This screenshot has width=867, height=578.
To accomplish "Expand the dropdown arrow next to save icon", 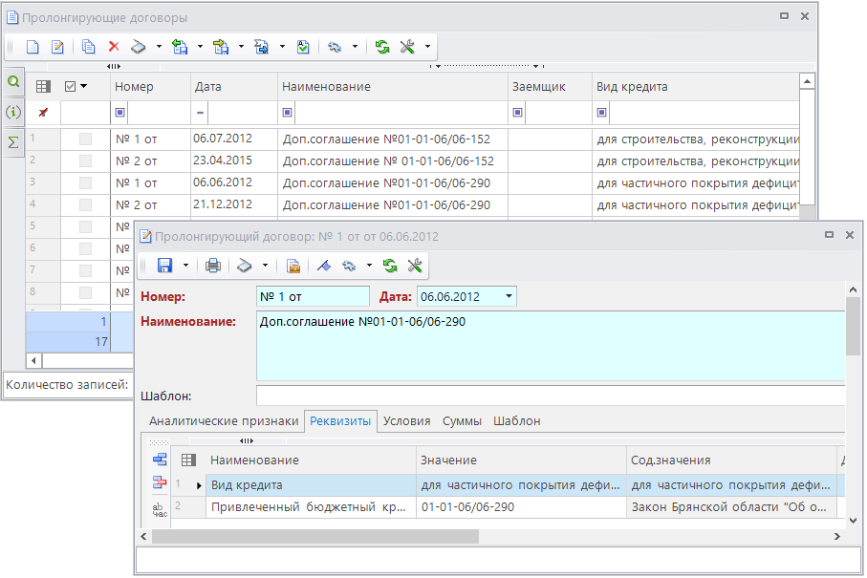I will coord(186,266).
